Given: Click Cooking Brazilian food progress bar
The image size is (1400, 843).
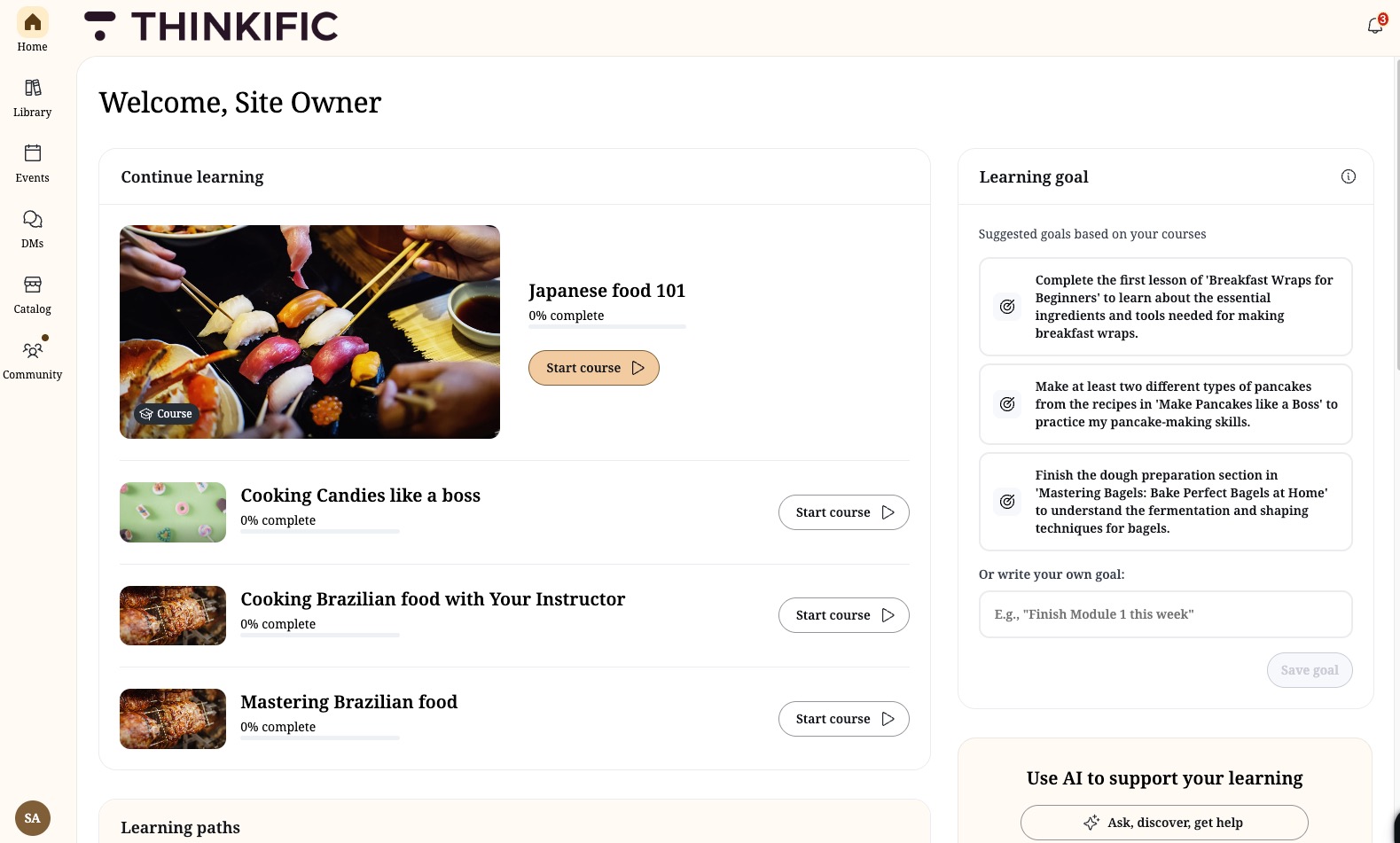Looking at the screenshot, I should [320, 635].
